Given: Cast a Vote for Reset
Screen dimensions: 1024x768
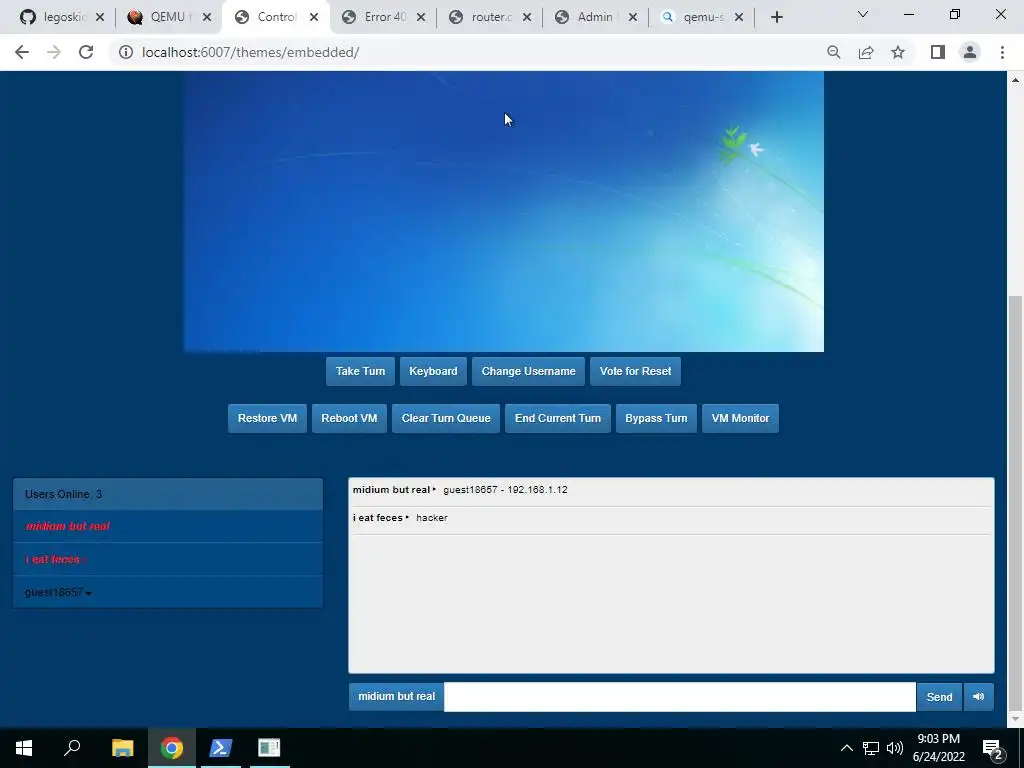Looking at the screenshot, I should point(635,372).
